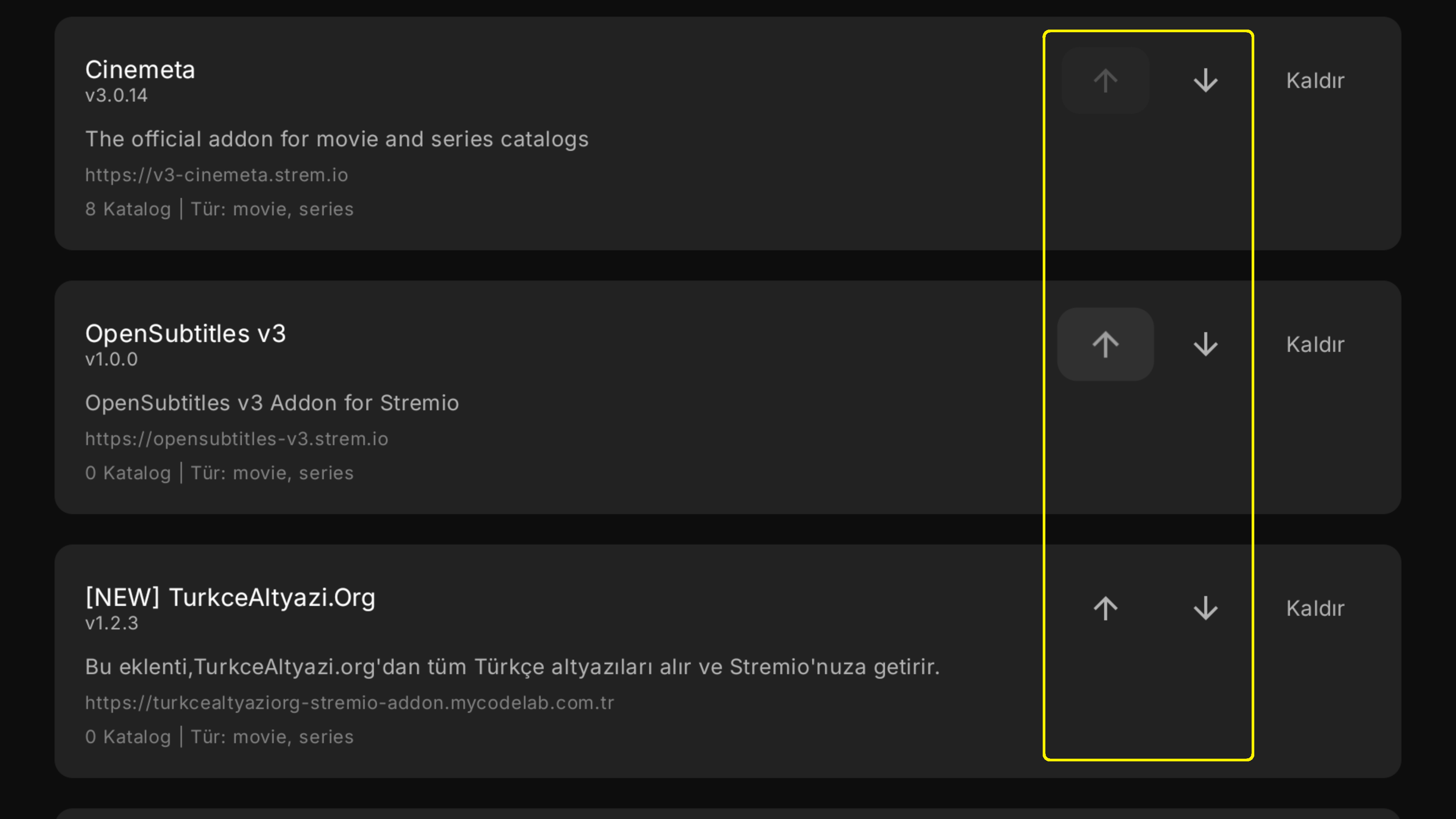
Task: Open the turkcealtyaziorg mycodelab.com.tr URL
Action: pyautogui.click(x=349, y=703)
